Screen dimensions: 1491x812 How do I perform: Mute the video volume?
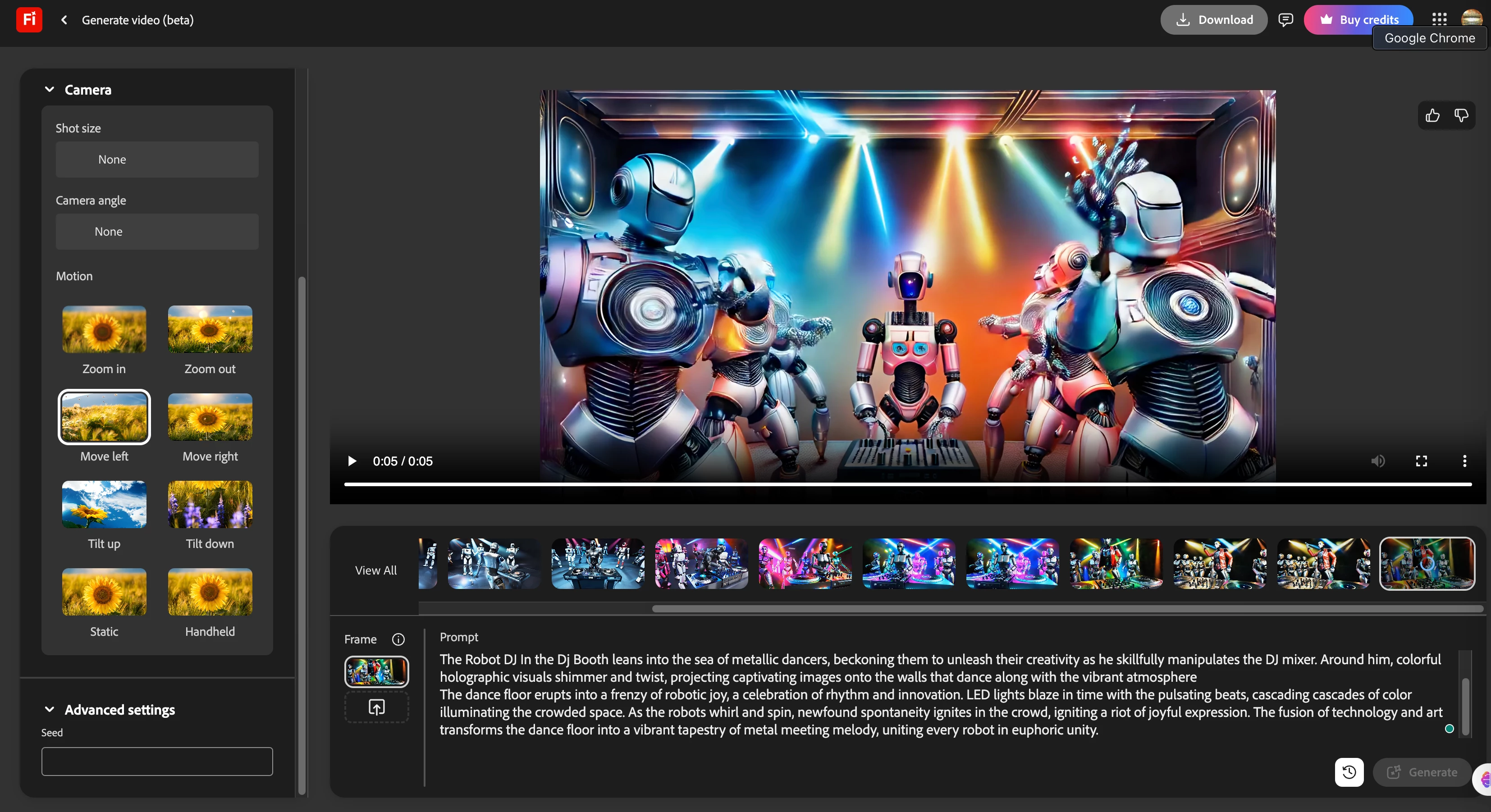[1378, 461]
